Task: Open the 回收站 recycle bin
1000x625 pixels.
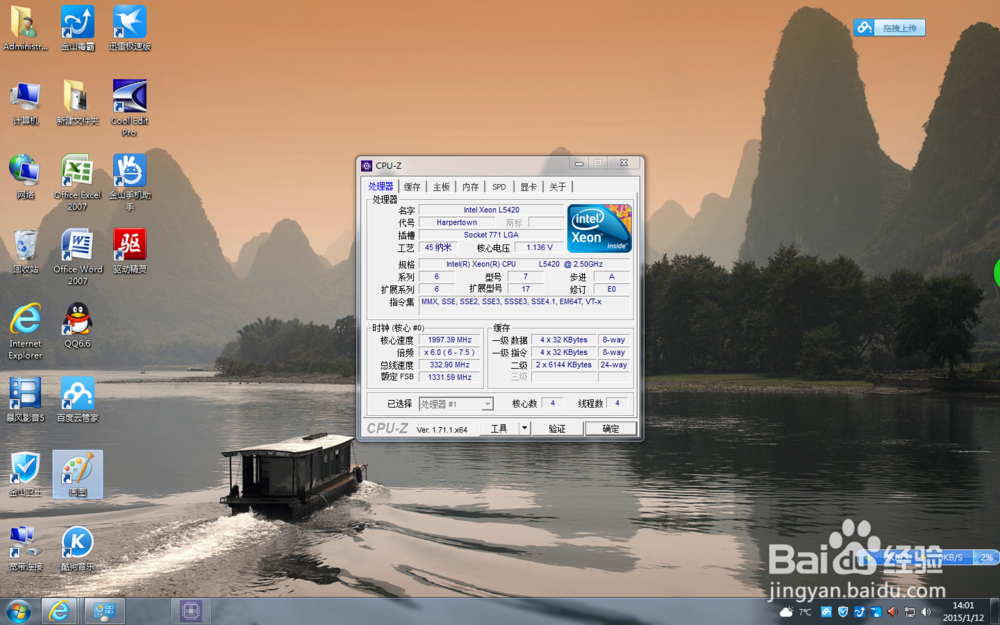Action: coord(25,252)
